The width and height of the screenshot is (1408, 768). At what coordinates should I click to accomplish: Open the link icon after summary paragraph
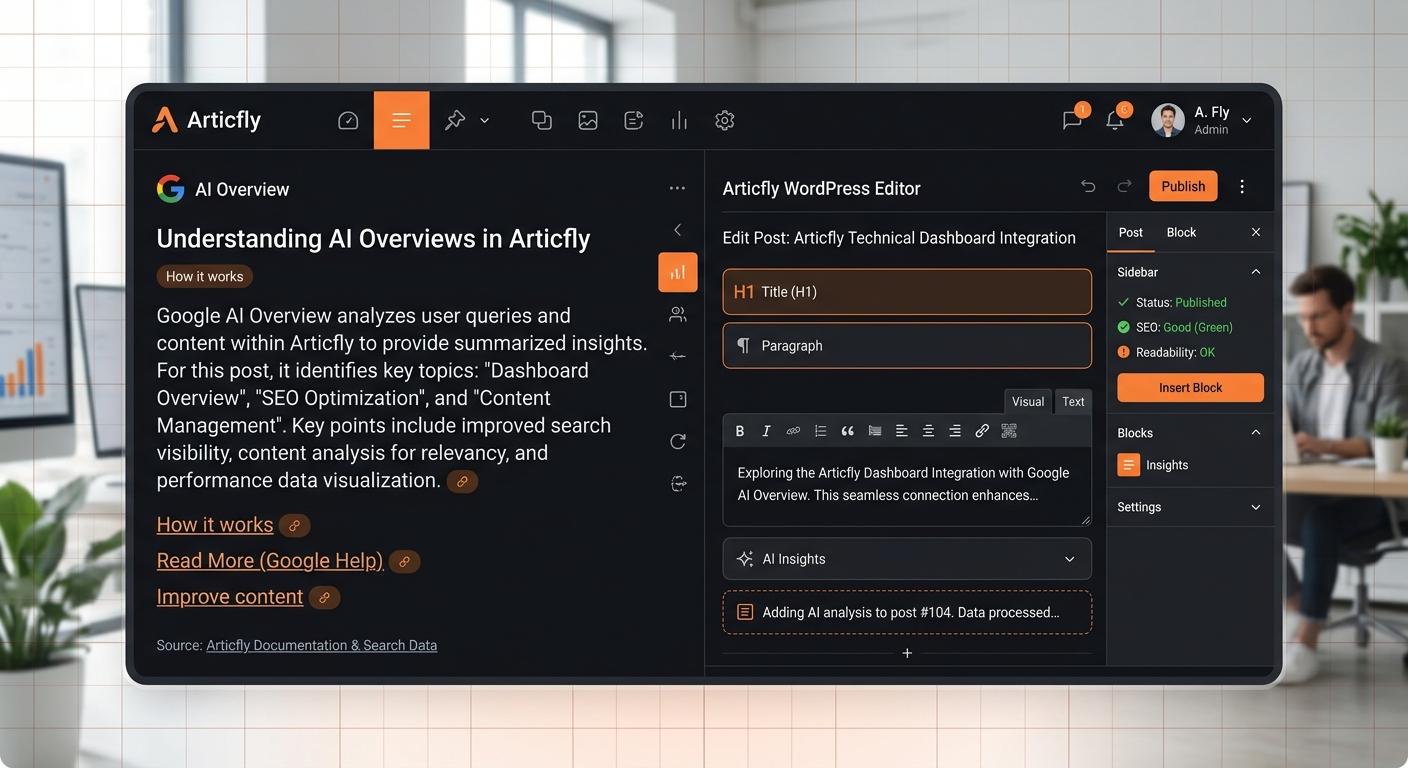(462, 481)
